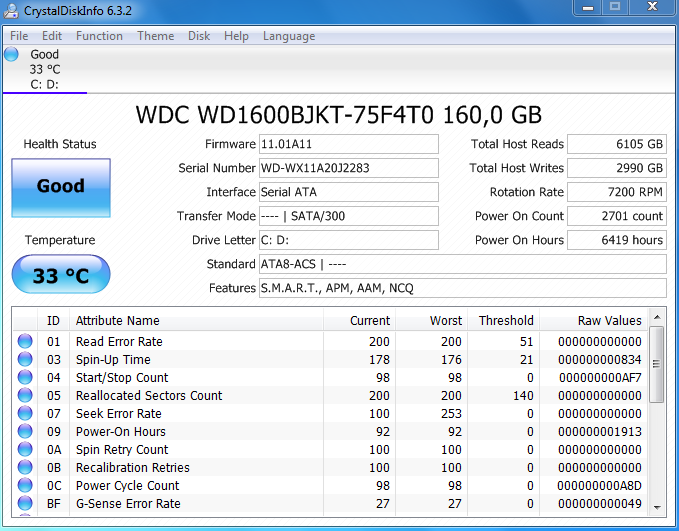Select the Start/Stop Count attribute name
This screenshot has width=679, height=531.
tap(122, 378)
